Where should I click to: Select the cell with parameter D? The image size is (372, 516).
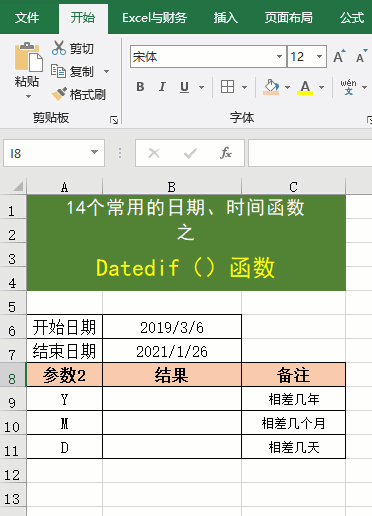point(64,447)
